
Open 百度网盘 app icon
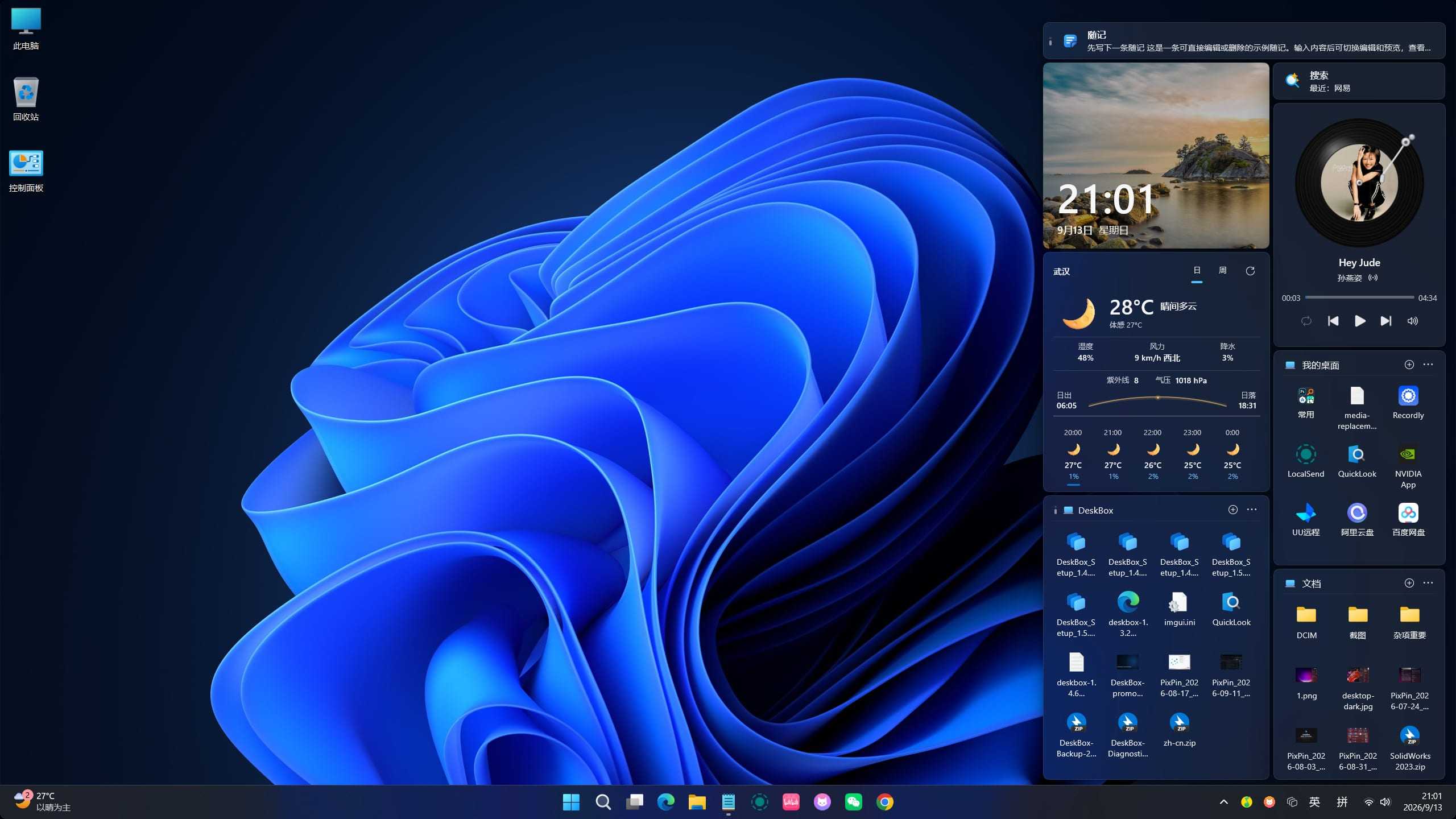click(1408, 520)
